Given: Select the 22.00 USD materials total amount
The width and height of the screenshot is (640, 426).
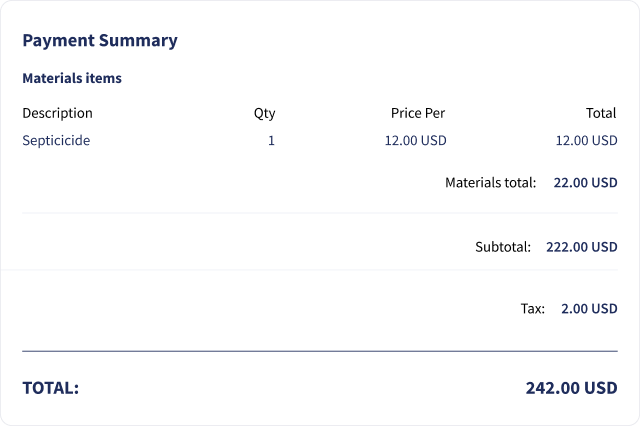Looking at the screenshot, I should pos(585,182).
